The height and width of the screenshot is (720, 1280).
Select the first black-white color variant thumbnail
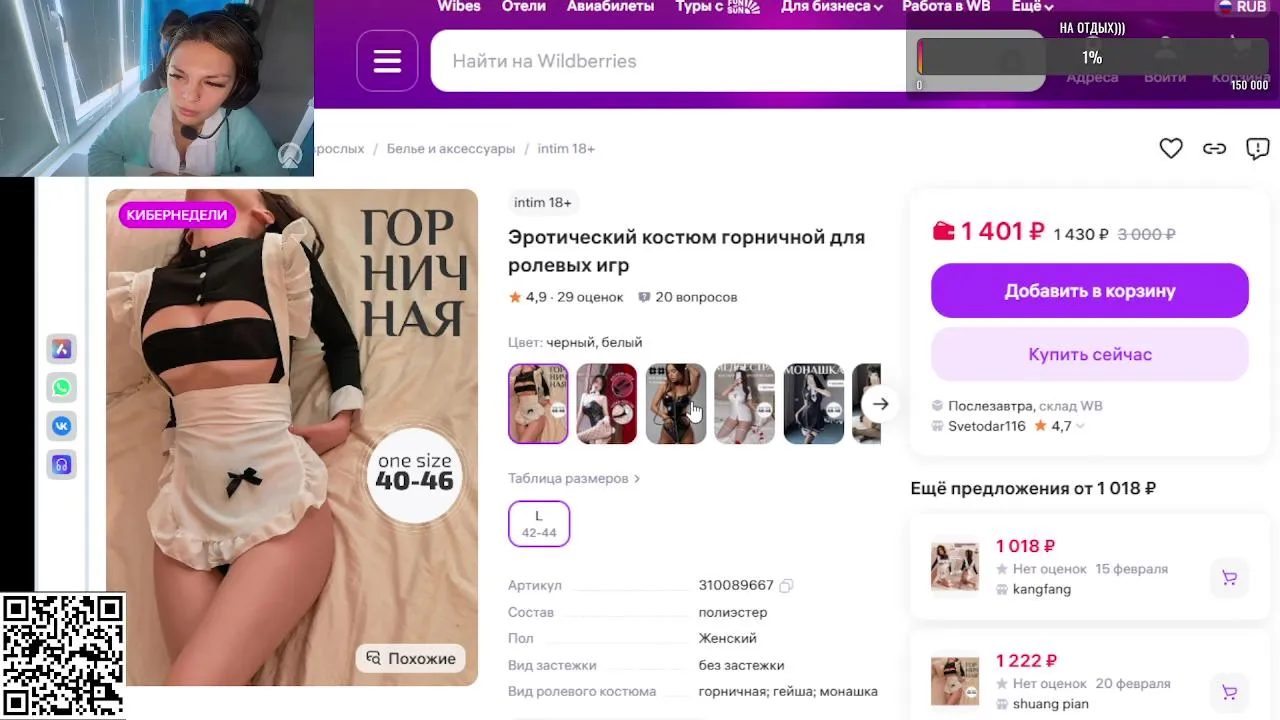click(538, 403)
